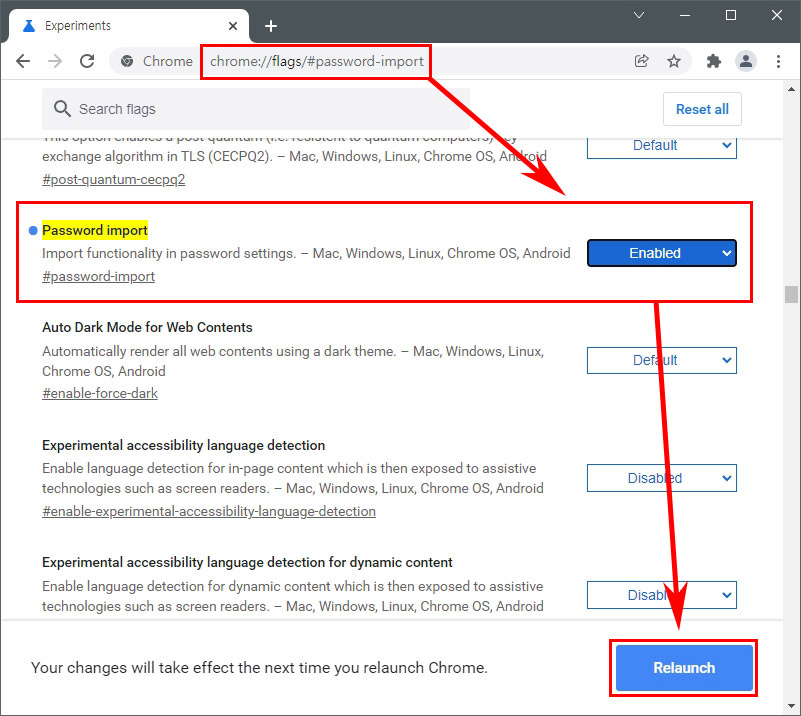Click Experimental accessibility language detection heading
Viewport: 801px width, 716px height.
(183, 445)
